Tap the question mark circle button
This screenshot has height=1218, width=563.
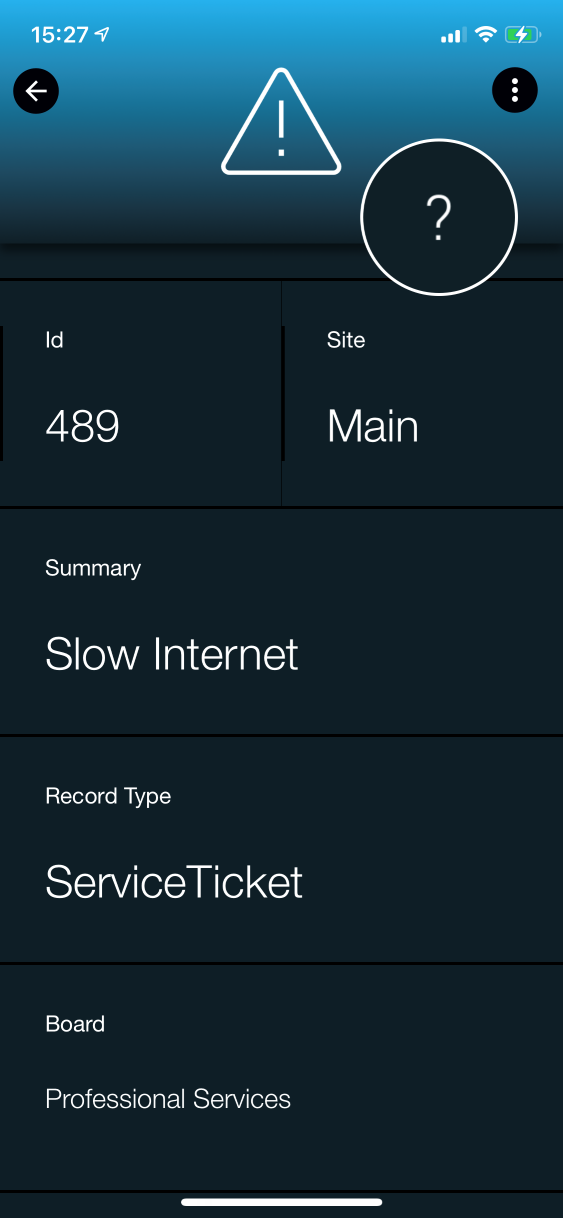439,217
